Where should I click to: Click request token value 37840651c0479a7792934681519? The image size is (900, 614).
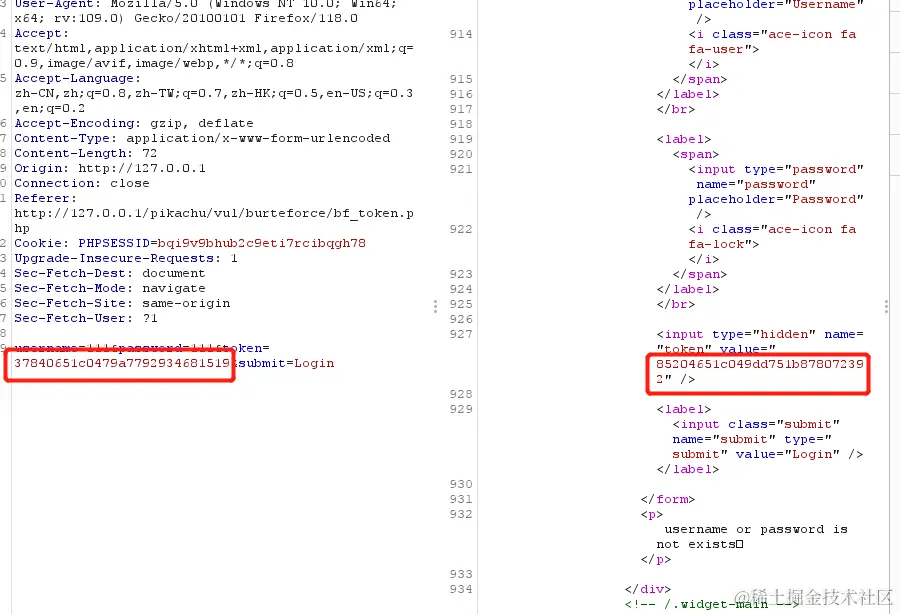pos(122,363)
